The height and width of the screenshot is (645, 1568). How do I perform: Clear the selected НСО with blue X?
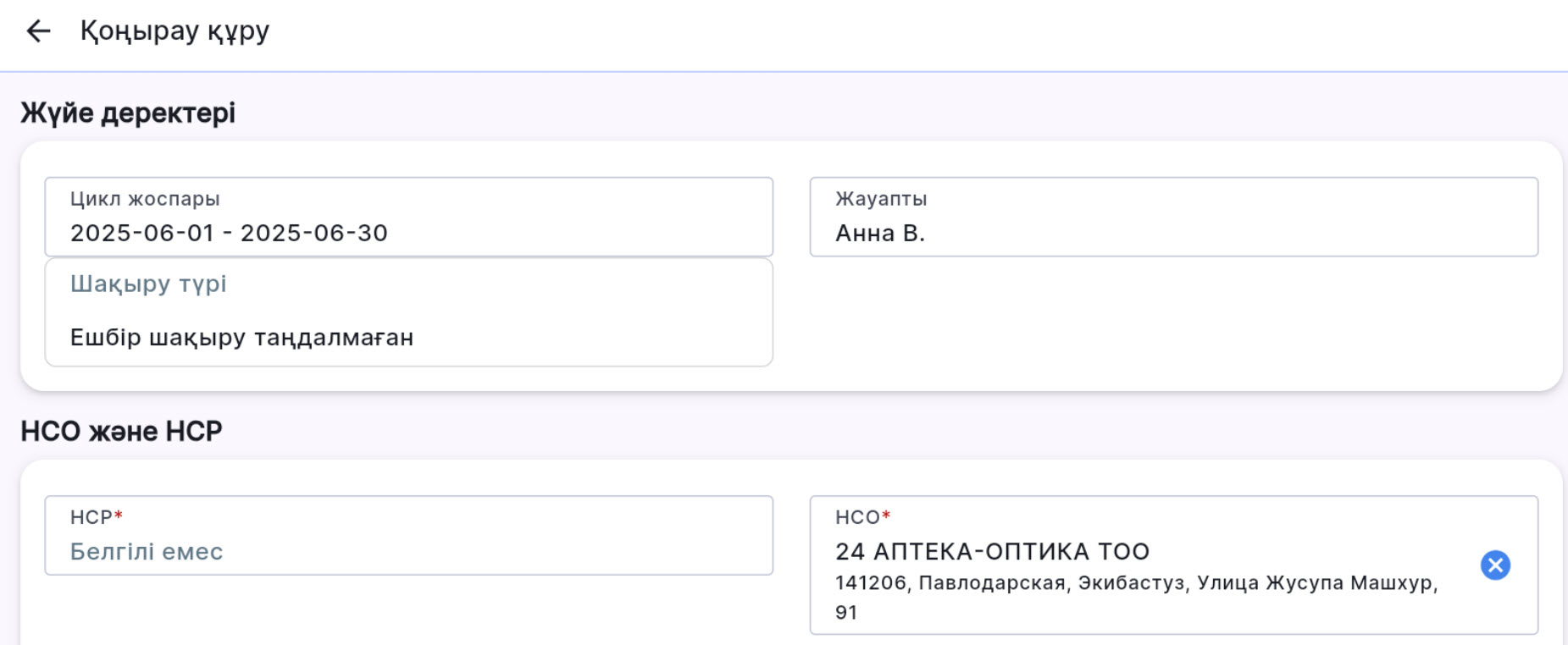pyautogui.click(x=1495, y=565)
